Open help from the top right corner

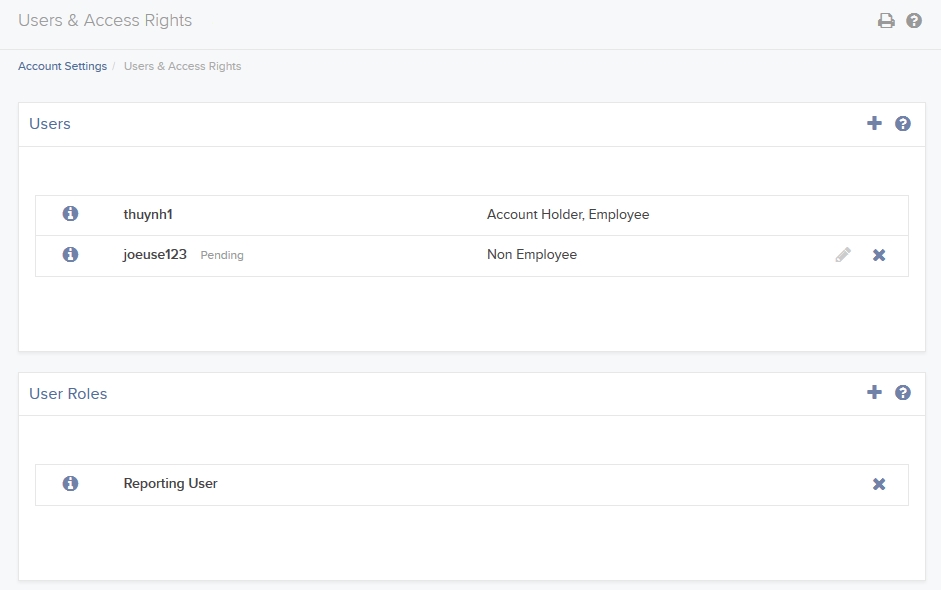click(x=913, y=19)
